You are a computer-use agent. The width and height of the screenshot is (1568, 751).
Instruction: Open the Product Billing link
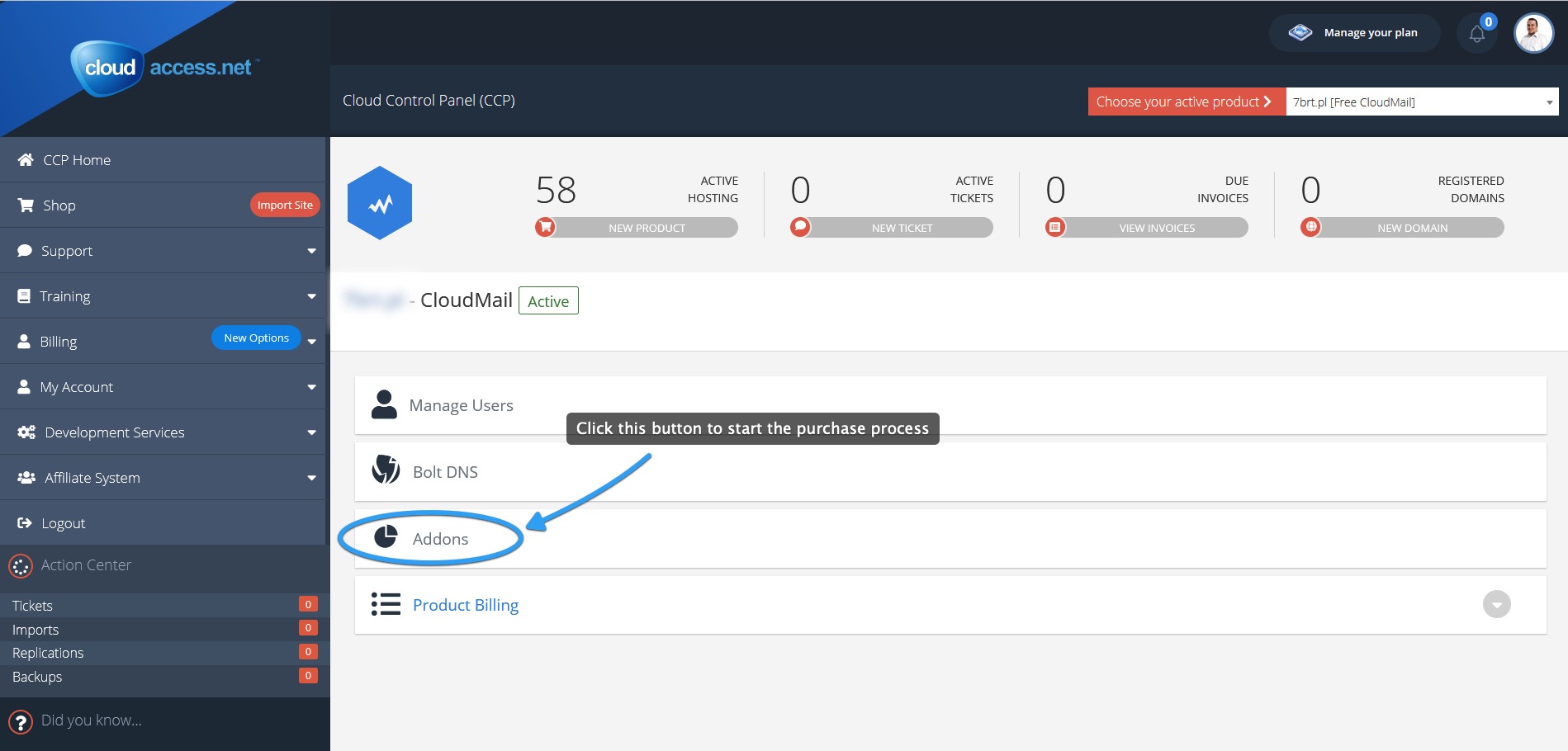coord(466,605)
